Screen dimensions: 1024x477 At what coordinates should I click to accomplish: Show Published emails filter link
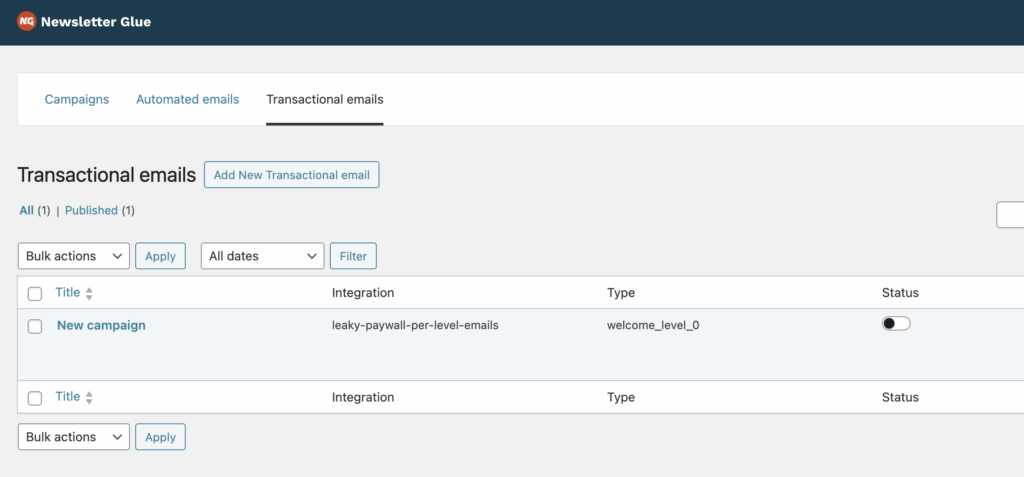(x=91, y=211)
